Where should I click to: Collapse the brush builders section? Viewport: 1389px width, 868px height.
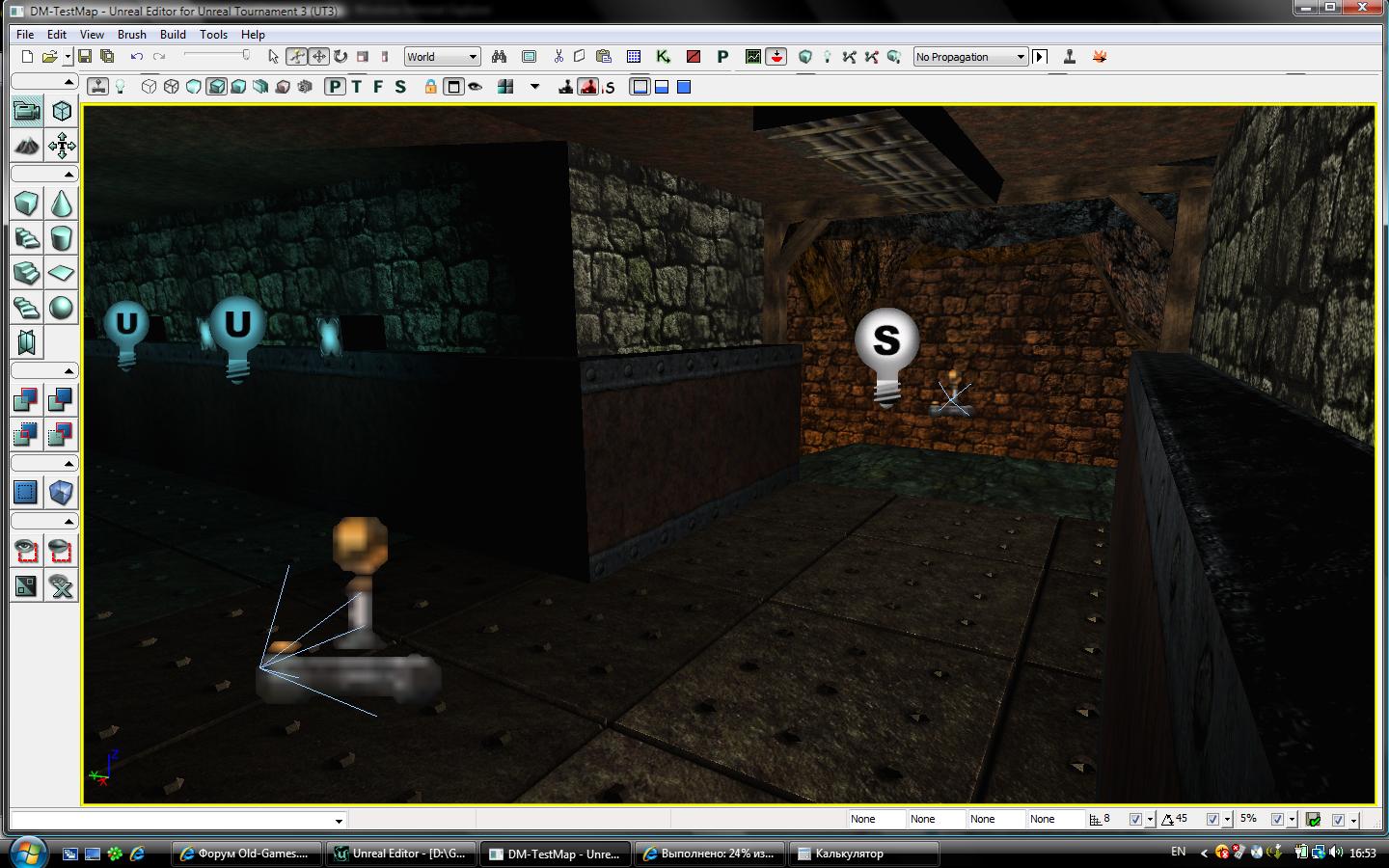pyautogui.click(x=44, y=175)
